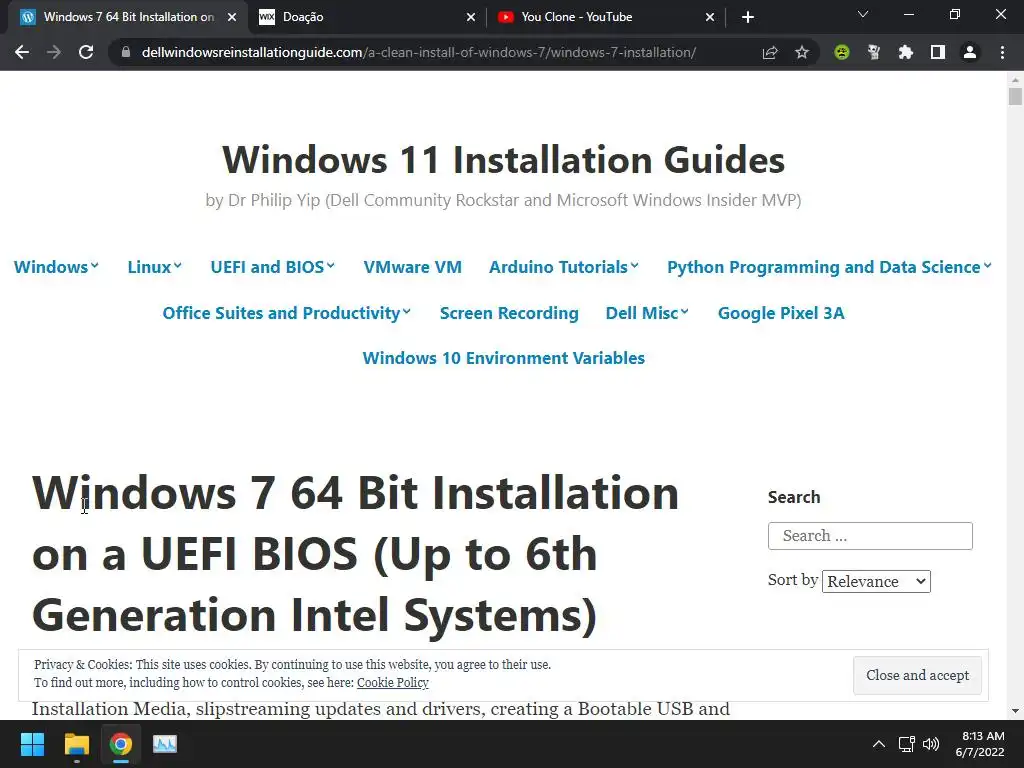Open the extension next to green face

point(873,52)
